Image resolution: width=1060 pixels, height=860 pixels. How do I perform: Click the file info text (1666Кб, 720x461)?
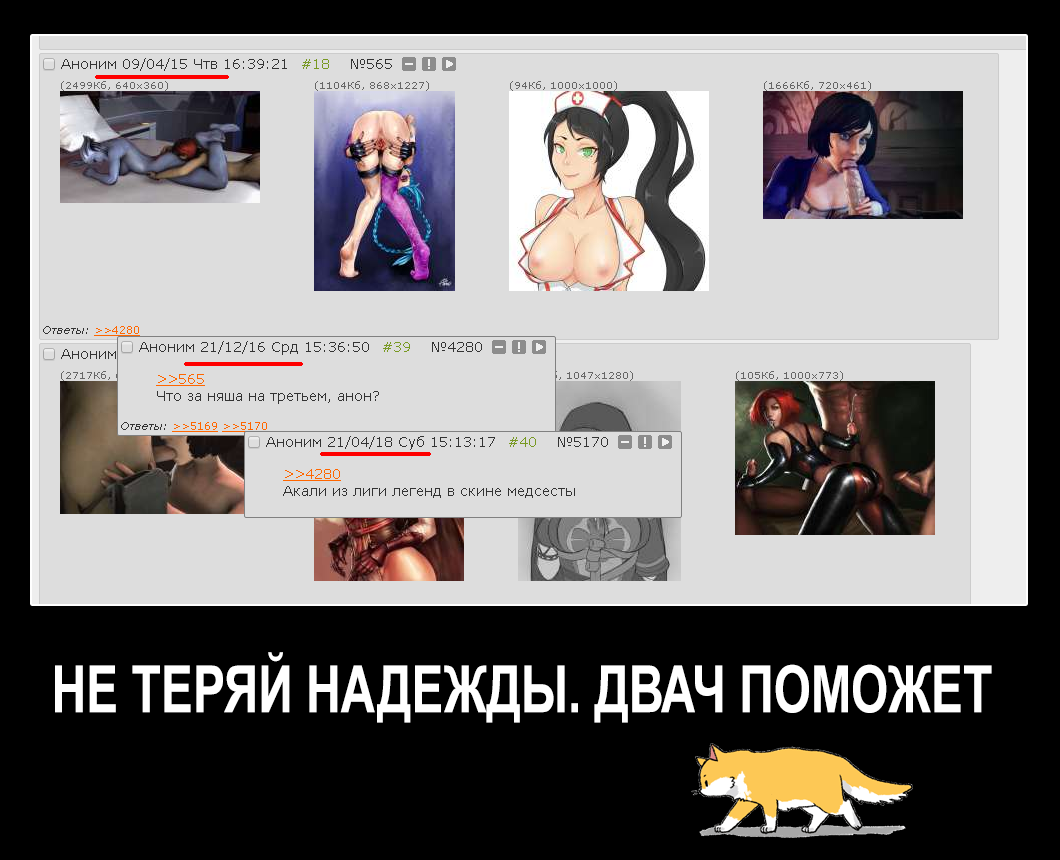click(x=817, y=85)
